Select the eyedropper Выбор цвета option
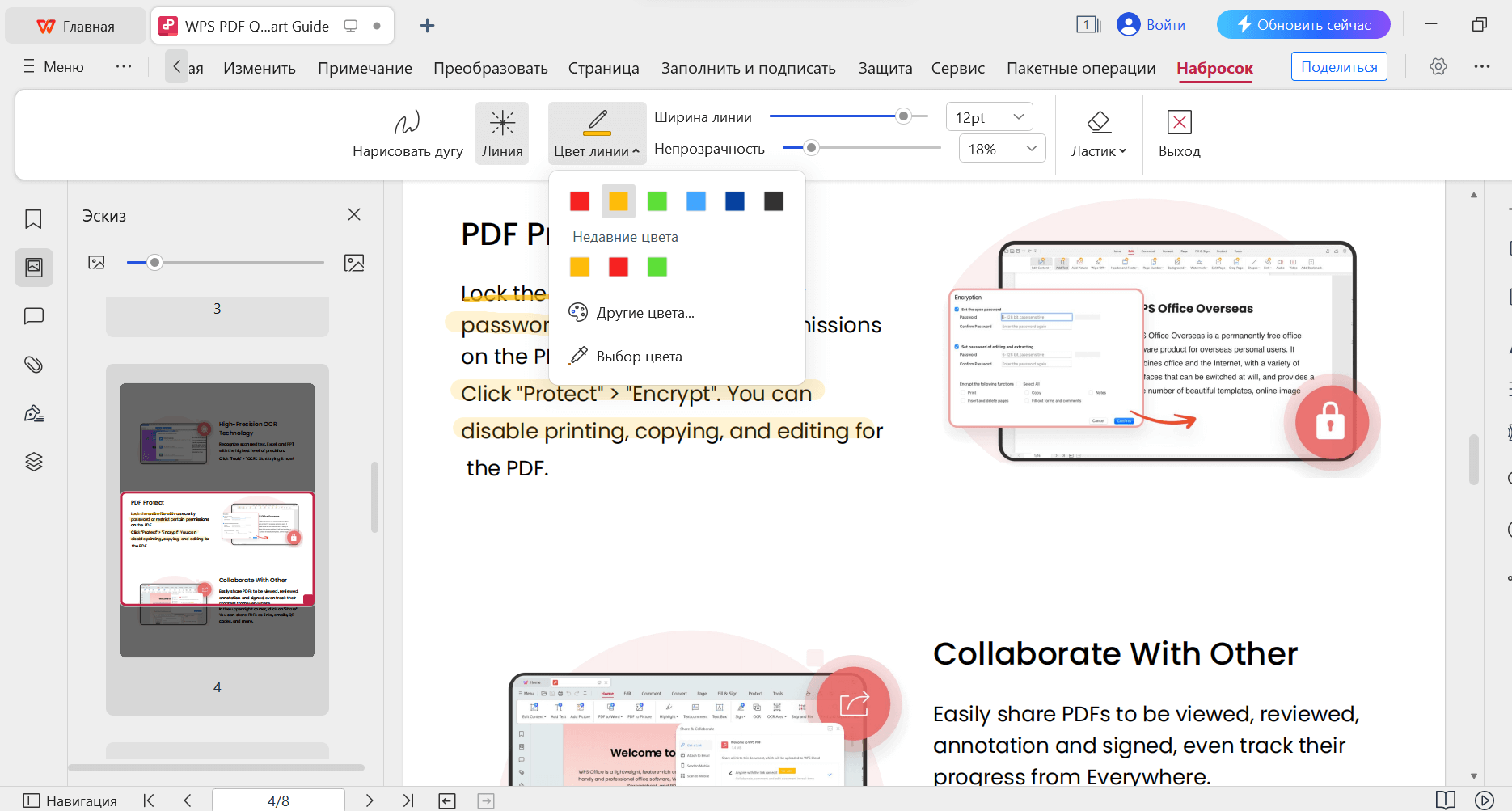The image size is (1512, 811). click(x=638, y=356)
